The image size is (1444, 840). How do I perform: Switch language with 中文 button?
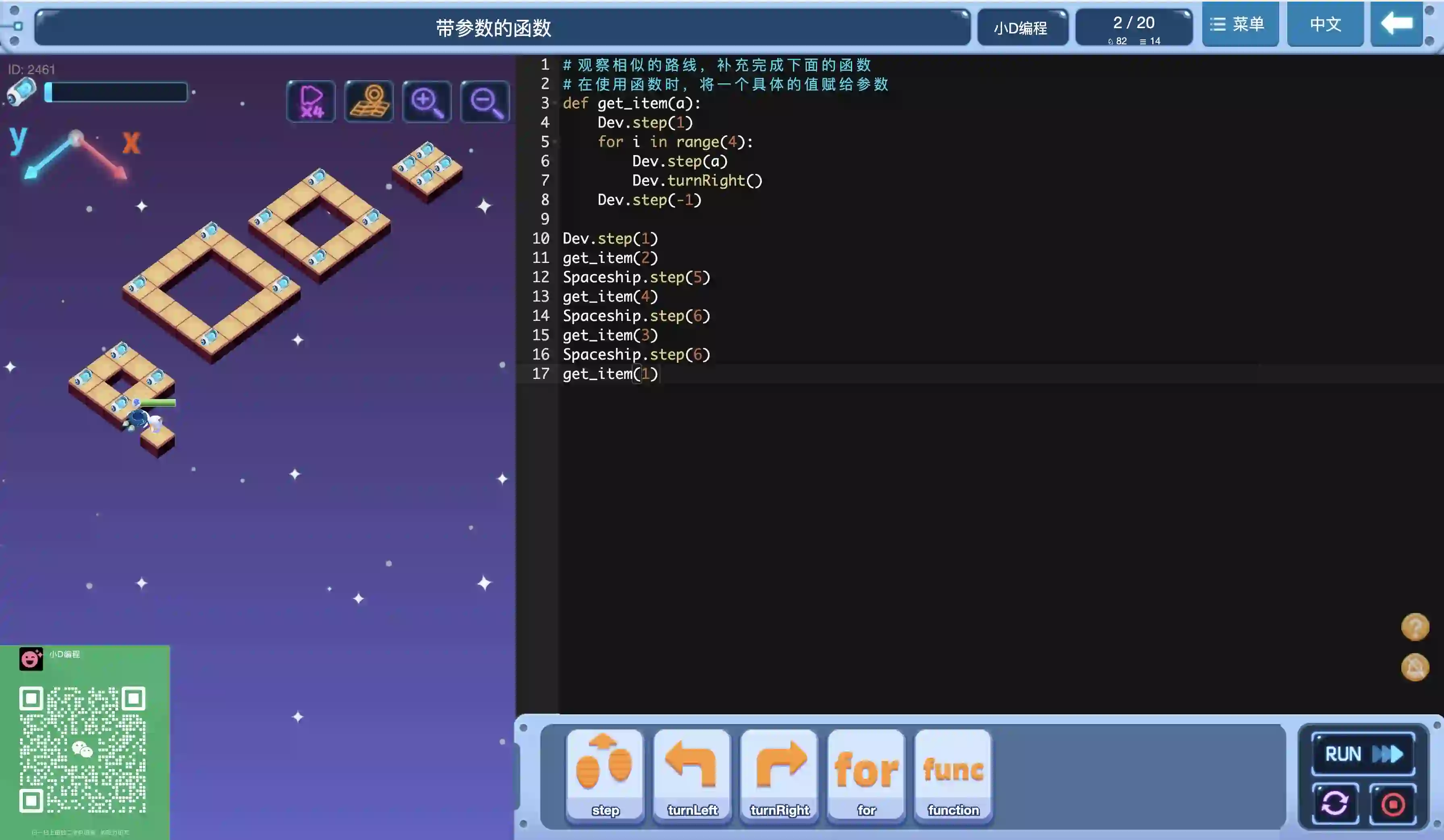(1326, 24)
